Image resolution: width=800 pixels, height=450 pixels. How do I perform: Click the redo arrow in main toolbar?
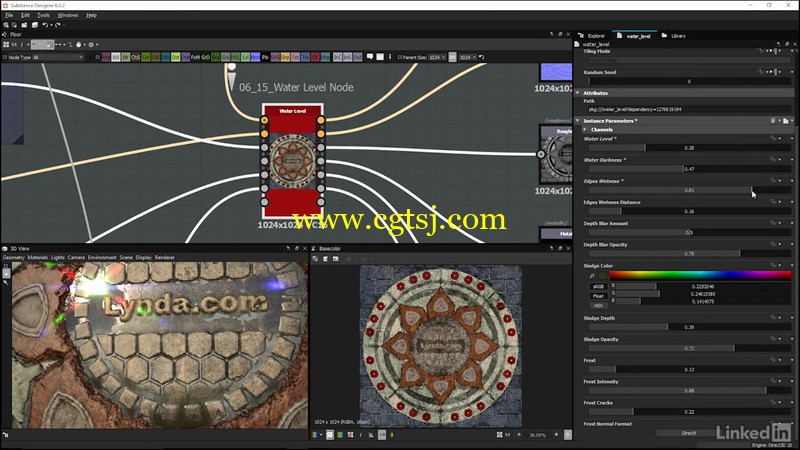[x=58, y=24]
